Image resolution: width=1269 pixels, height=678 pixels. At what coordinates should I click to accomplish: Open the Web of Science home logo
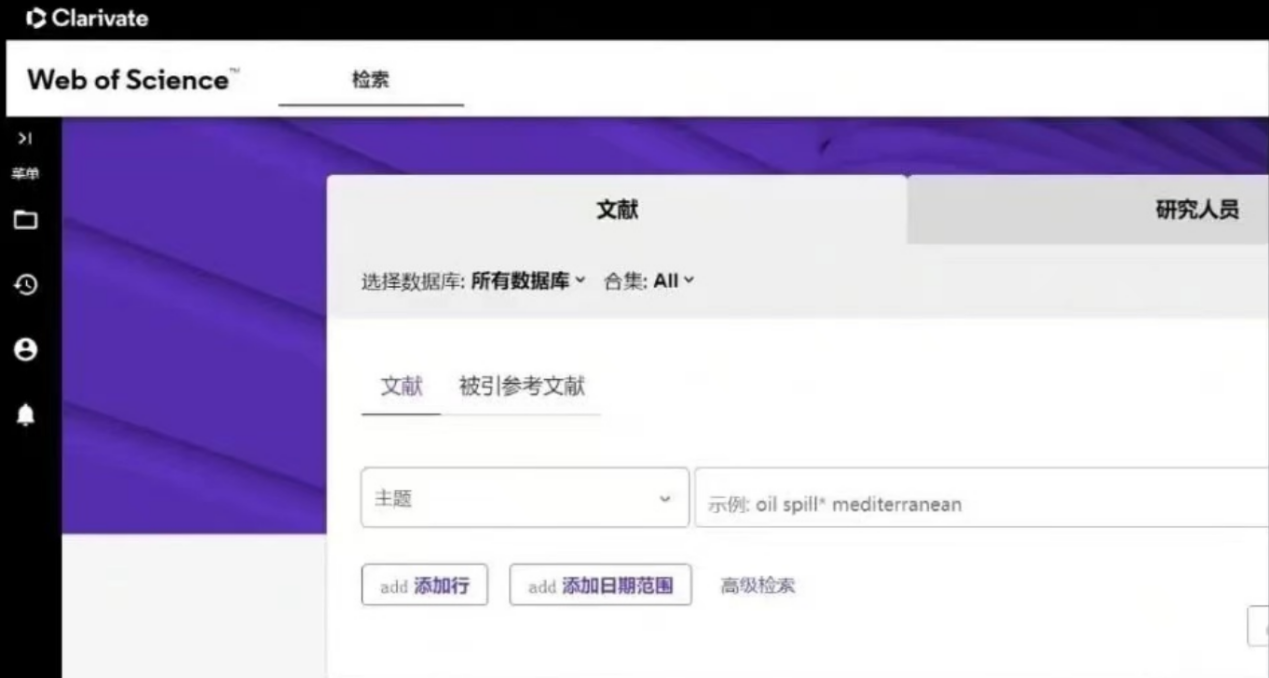click(x=133, y=80)
